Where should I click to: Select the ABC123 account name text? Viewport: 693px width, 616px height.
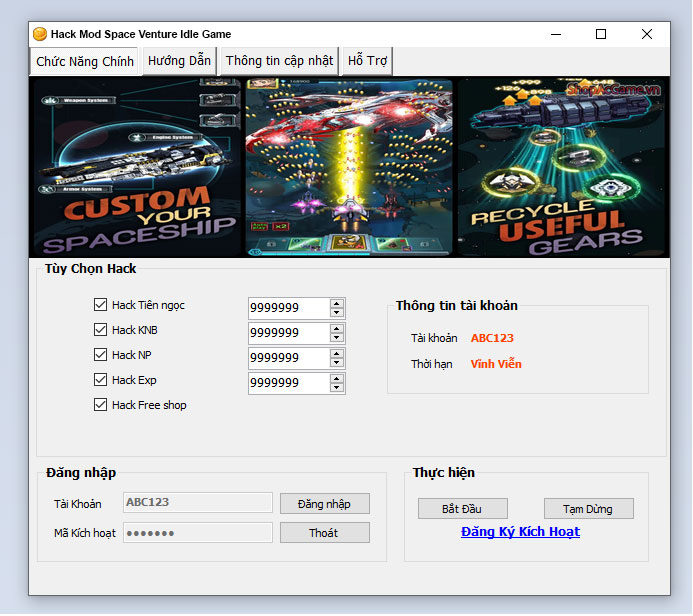[492, 338]
